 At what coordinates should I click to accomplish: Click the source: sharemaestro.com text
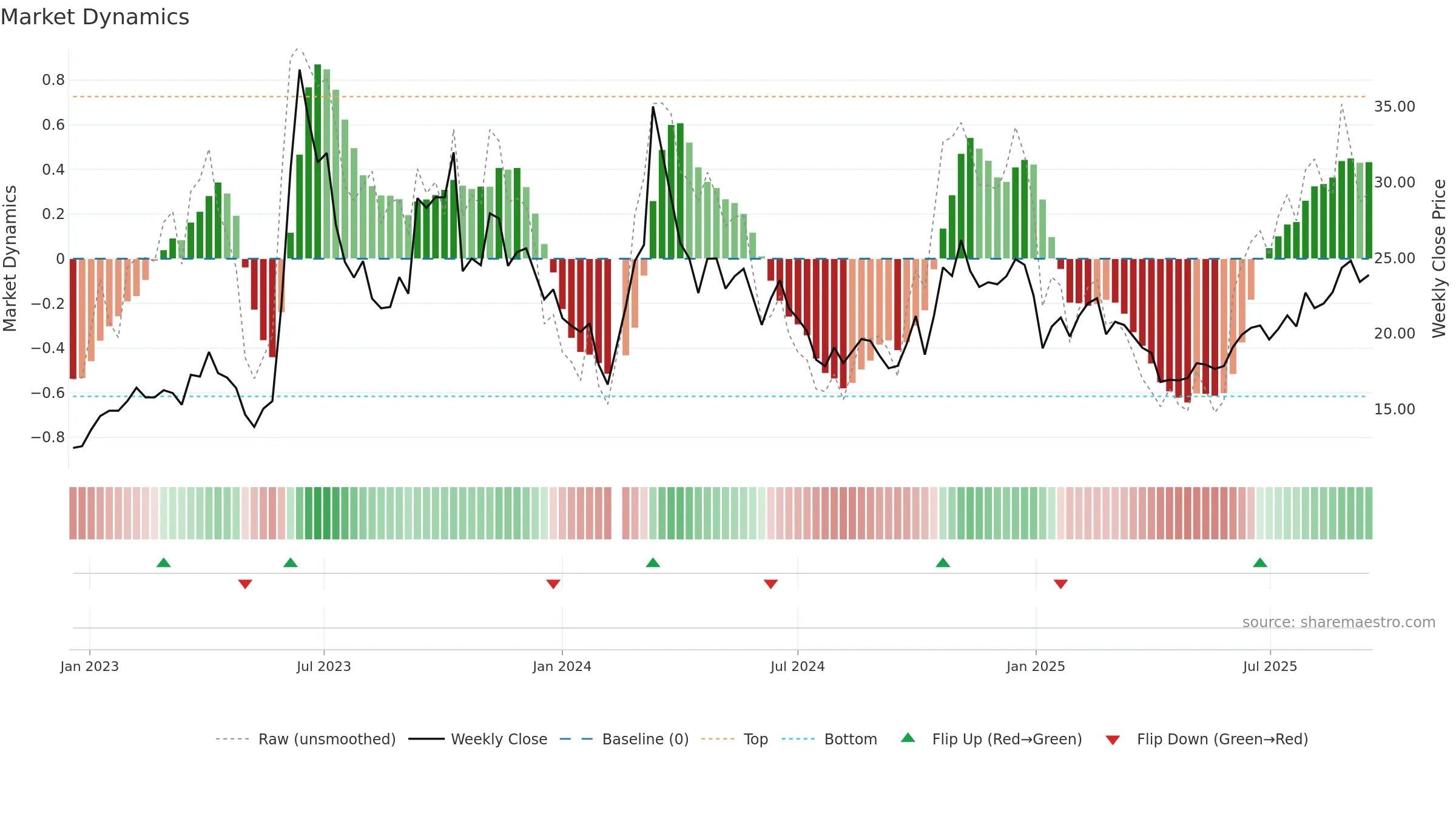[1339, 622]
